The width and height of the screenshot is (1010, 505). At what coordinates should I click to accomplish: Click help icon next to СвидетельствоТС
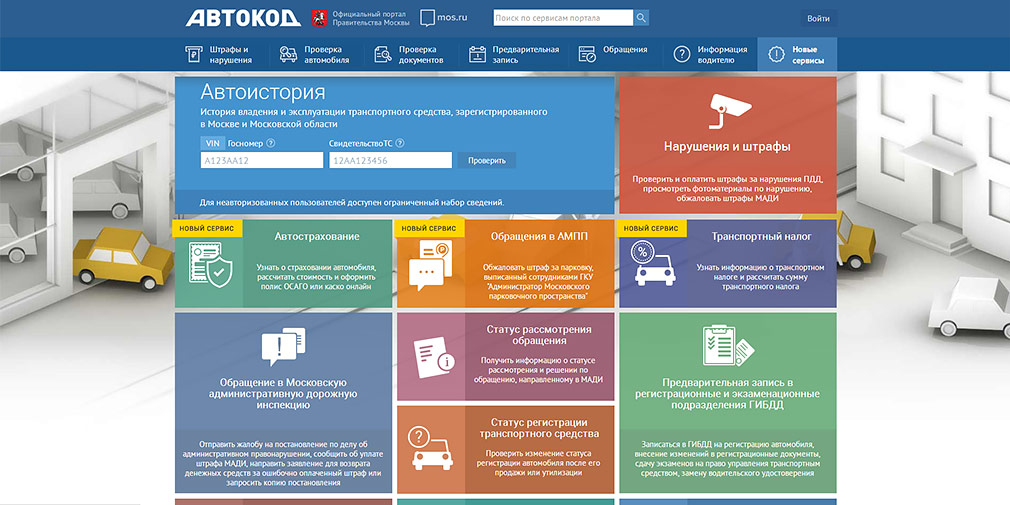[x=399, y=144]
